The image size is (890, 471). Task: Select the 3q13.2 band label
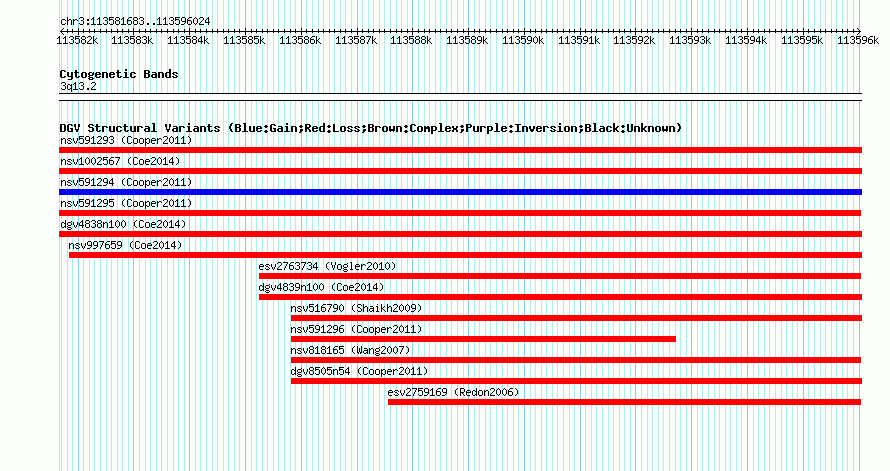(x=78, y=86)
